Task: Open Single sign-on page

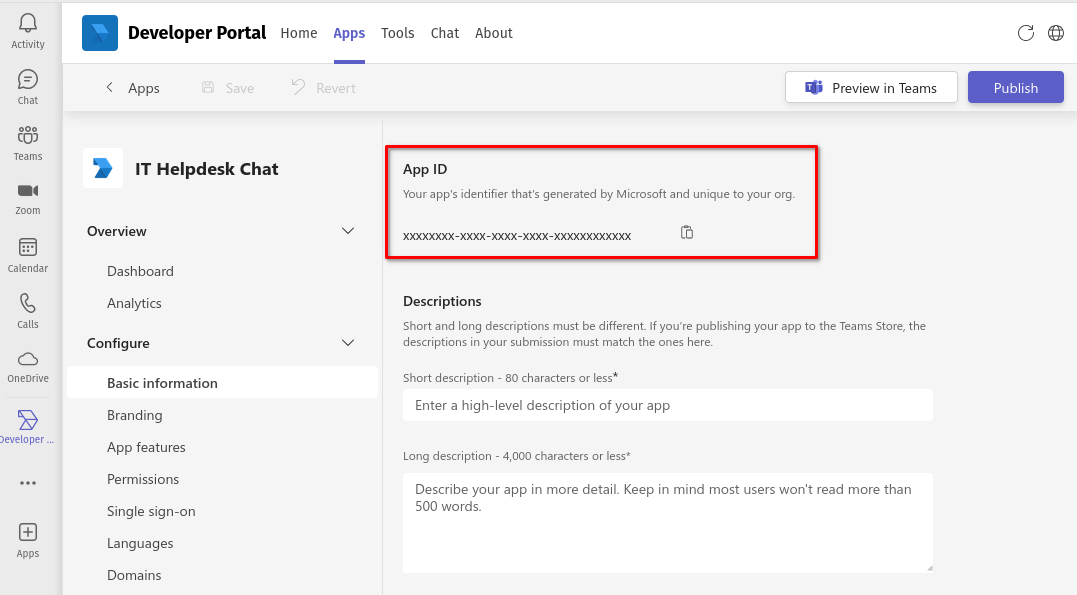Action: coord(151,511)
